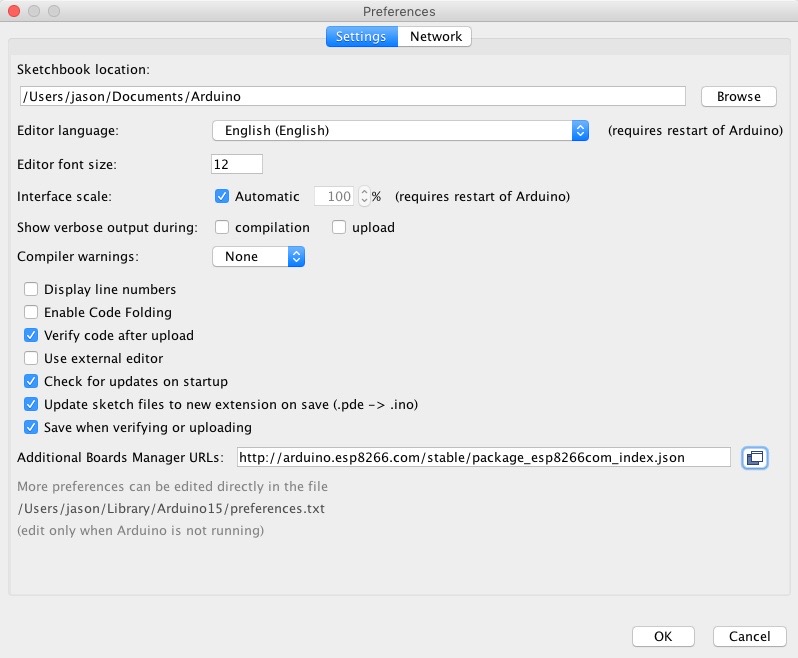Click the Cancel button
The image size is (798, 658).
point(750,637)
